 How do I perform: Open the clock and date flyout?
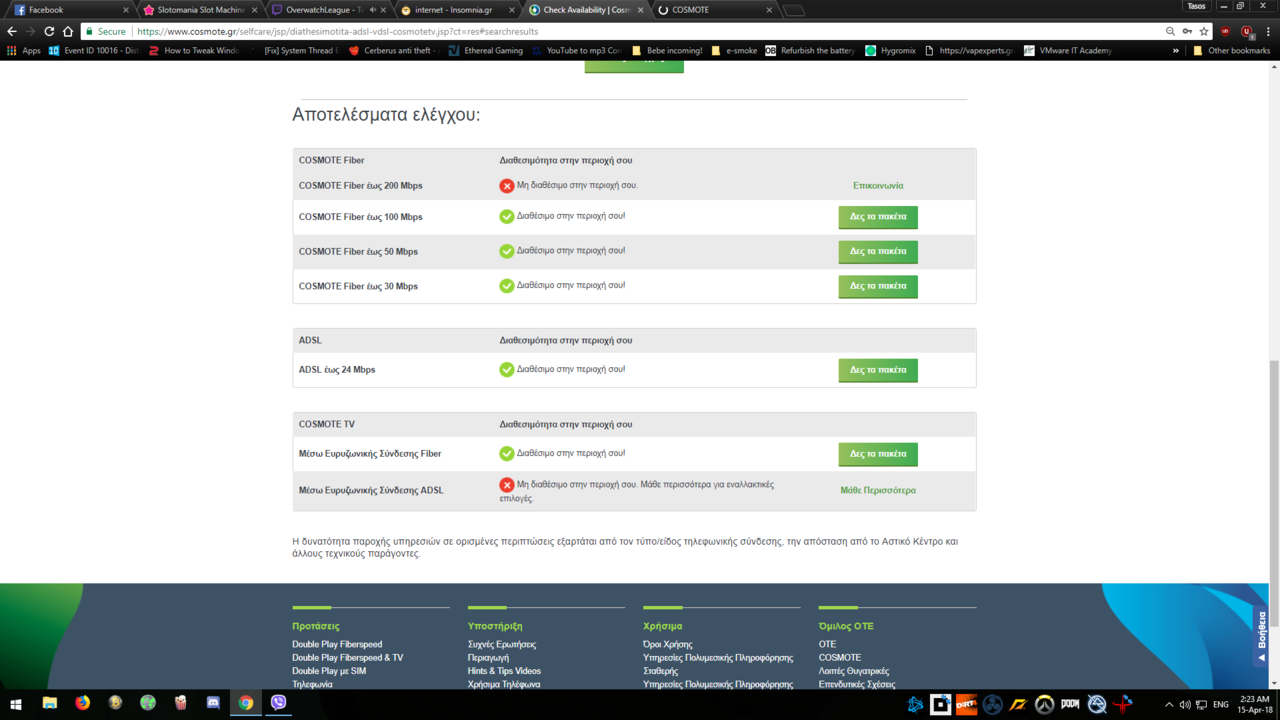click(1254, 705)
